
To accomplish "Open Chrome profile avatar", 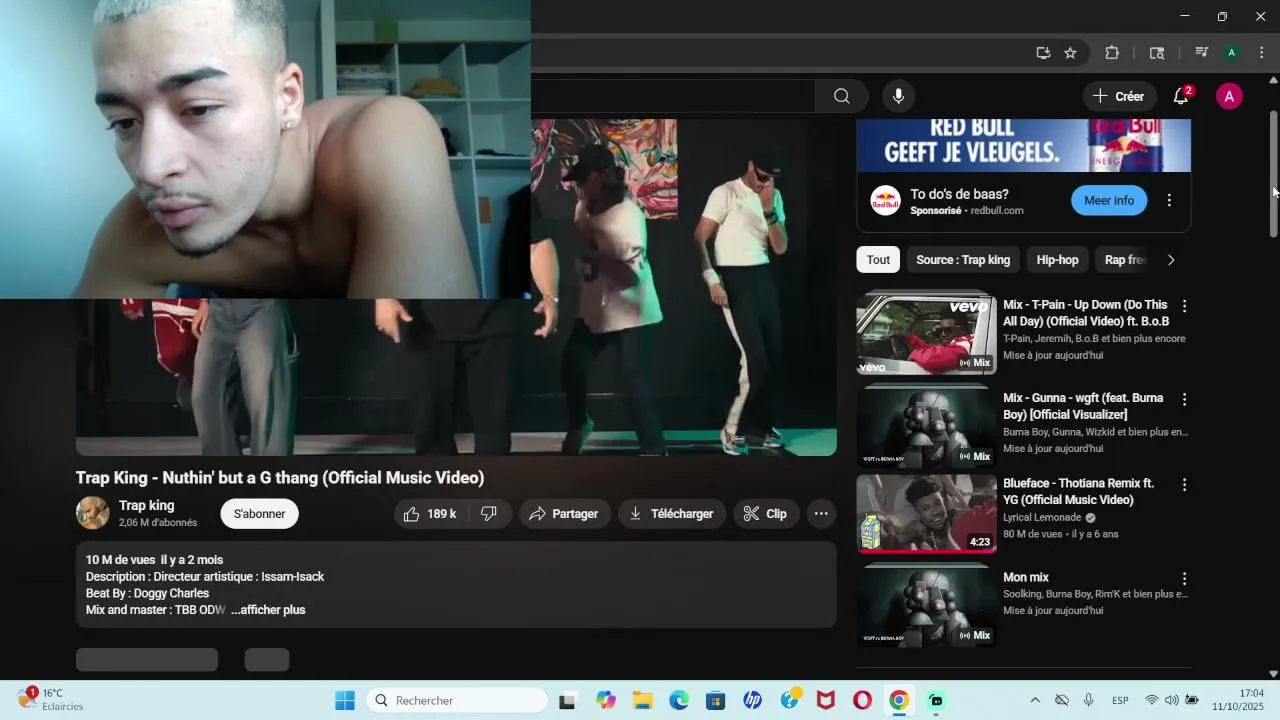I will 1232,53.
